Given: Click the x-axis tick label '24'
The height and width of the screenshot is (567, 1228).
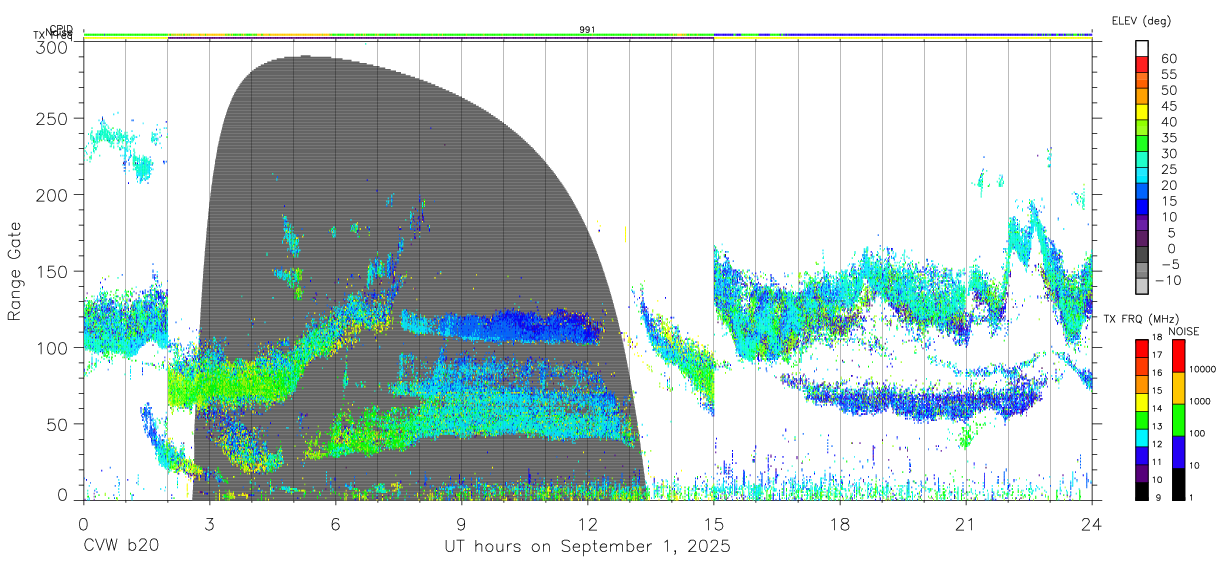Looking at the screenshot, I should click(x=1091, y=524).
